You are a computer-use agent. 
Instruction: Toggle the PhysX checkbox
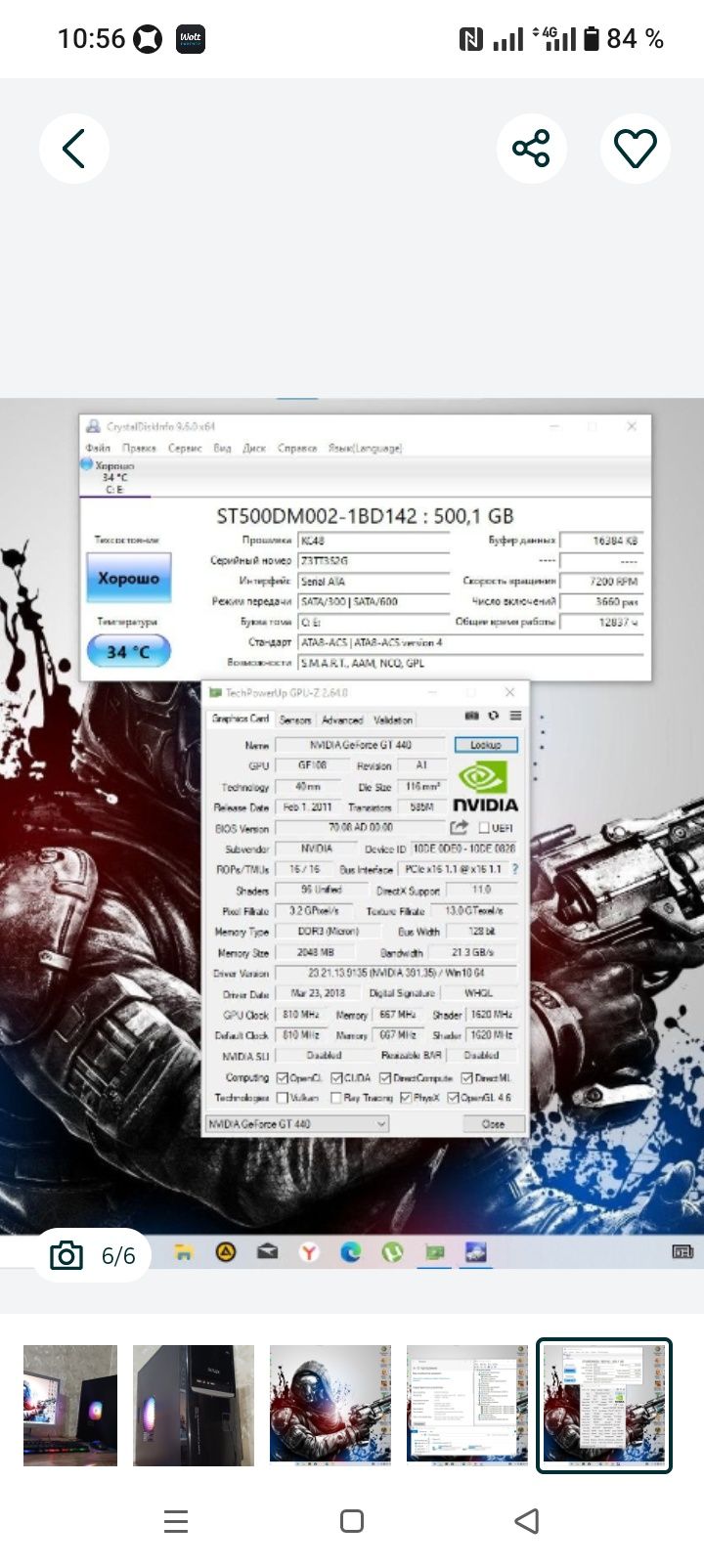coord(406,1098)
